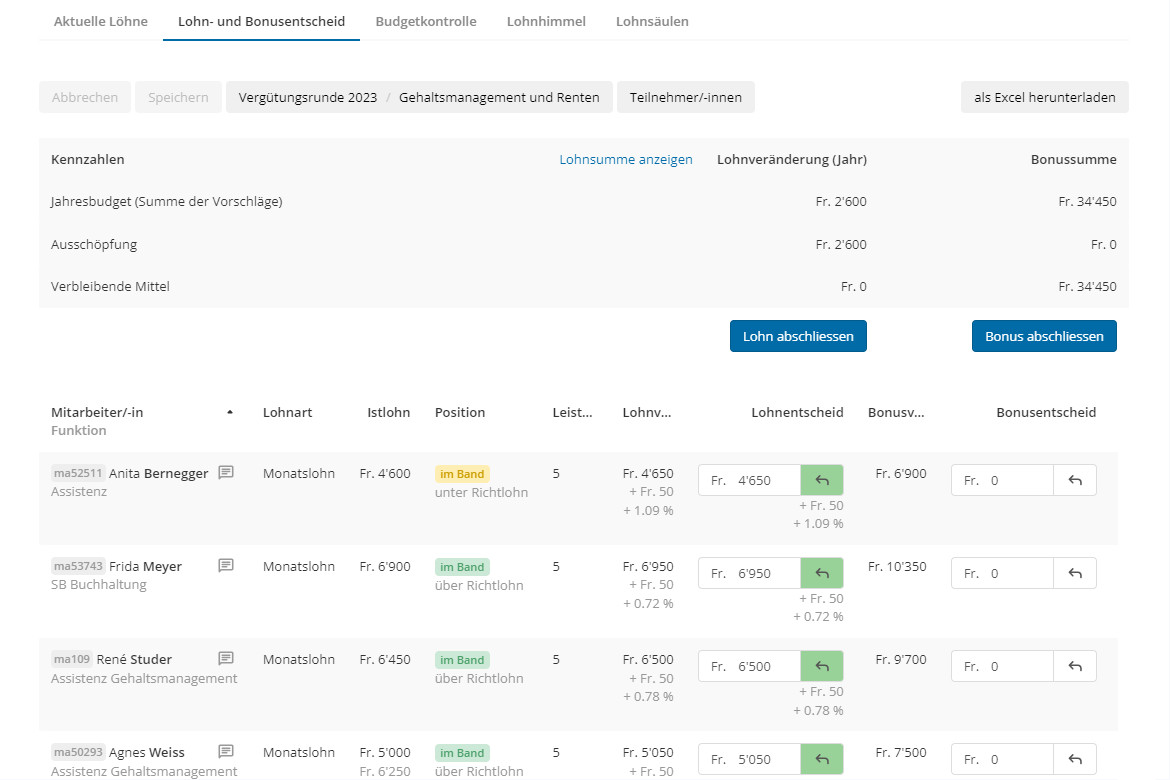Open Vergütungsrunde 2023 breadcrumb

point(307,97)
